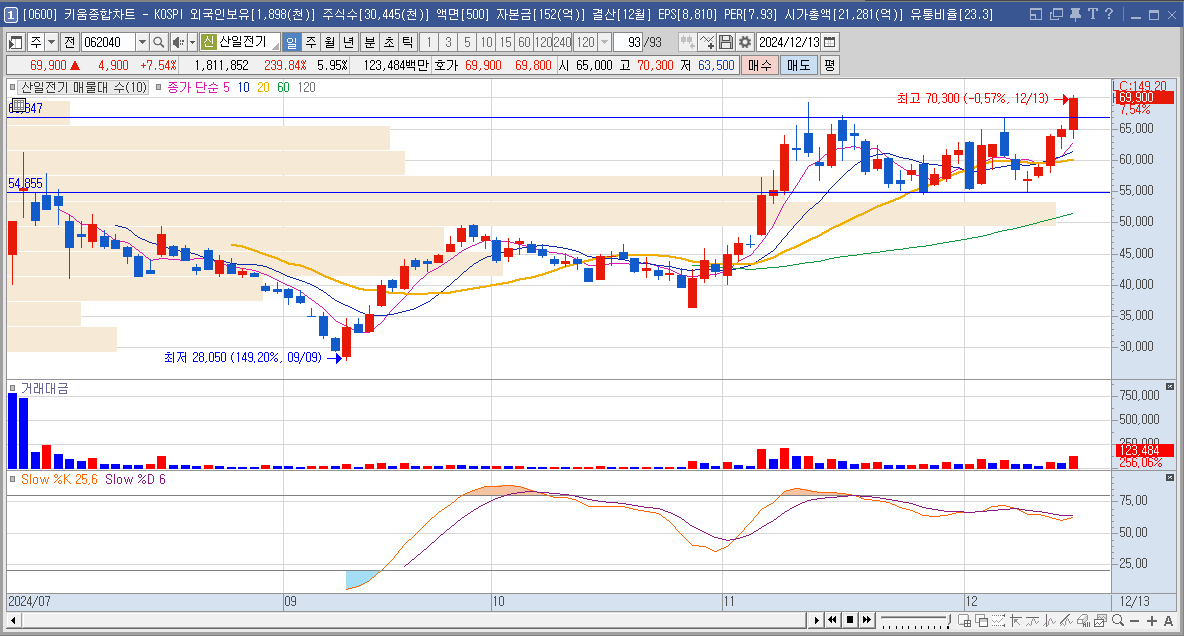Click the date field 2024/12/13

click(789, 42)
